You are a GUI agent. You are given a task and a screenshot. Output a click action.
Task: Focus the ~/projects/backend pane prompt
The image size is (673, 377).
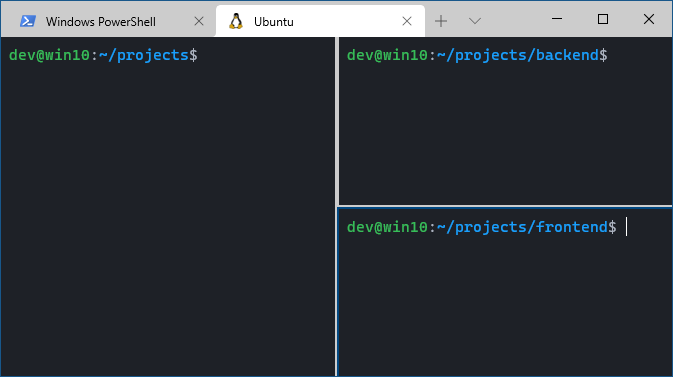pyautogui.click(x=477, y=55)
